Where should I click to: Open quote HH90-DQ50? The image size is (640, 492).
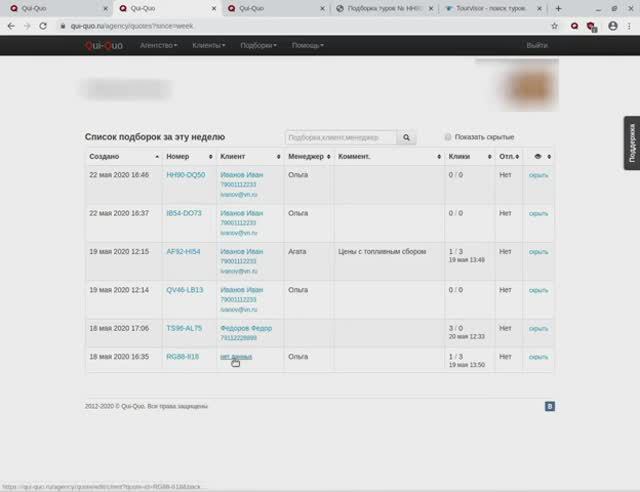click(186, 175)
